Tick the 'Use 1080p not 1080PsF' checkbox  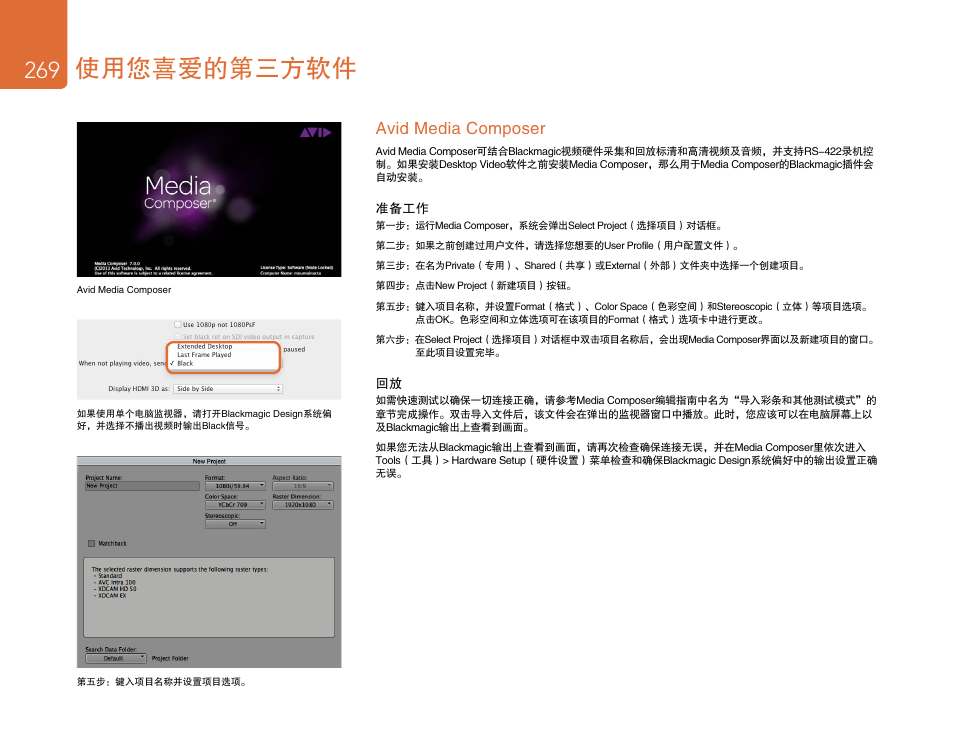(178, 324)
